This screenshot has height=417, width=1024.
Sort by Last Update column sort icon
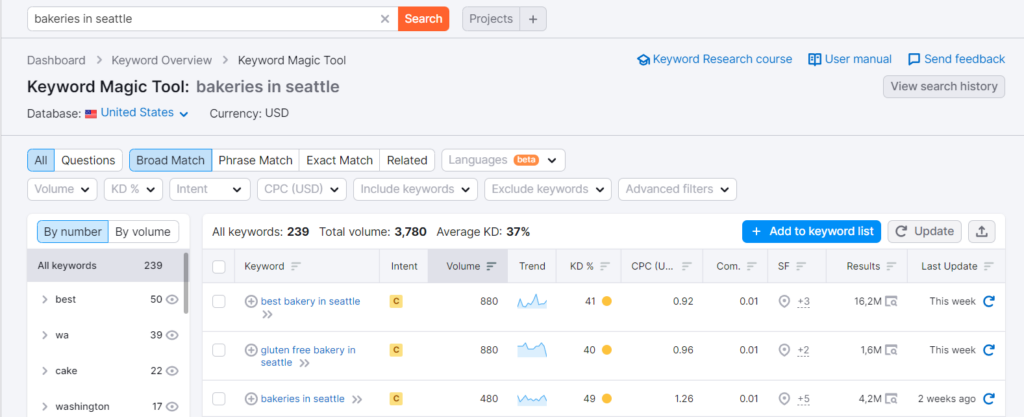click(989, 266)
